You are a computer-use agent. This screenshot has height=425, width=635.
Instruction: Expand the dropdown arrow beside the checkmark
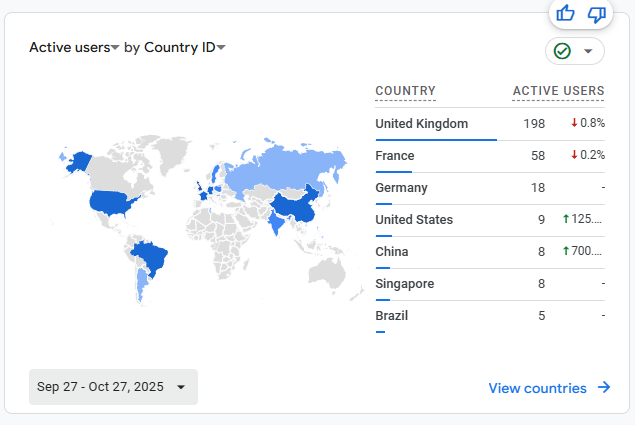[588, 51]
